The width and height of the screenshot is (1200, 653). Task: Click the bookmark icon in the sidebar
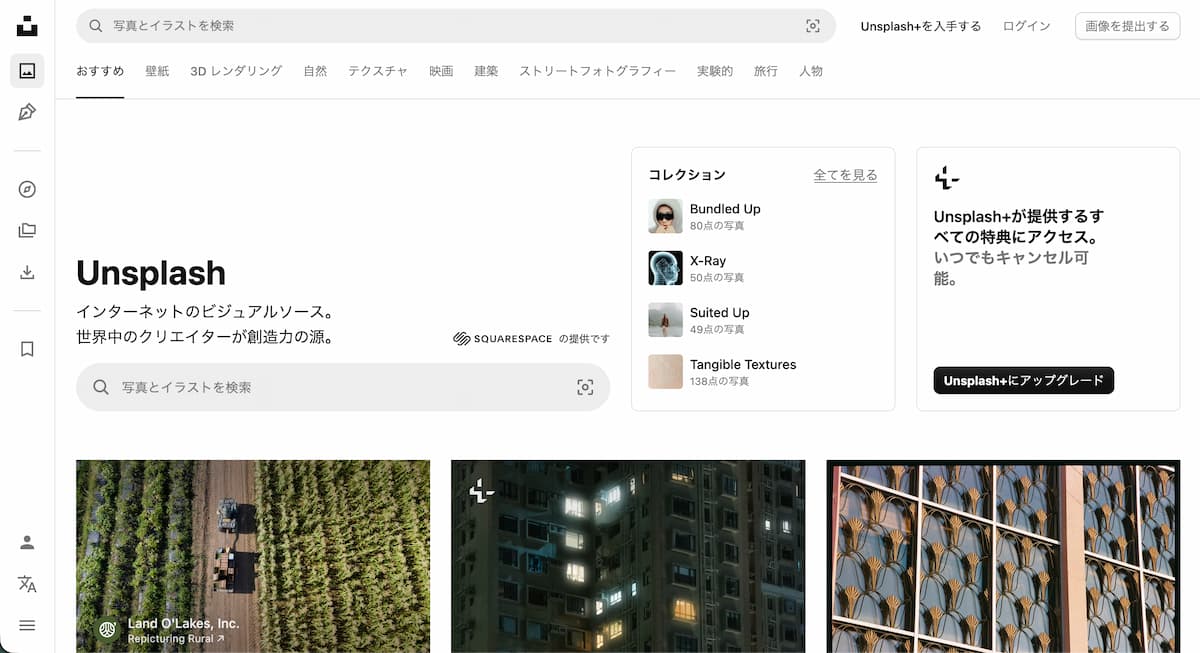(27, 348)
